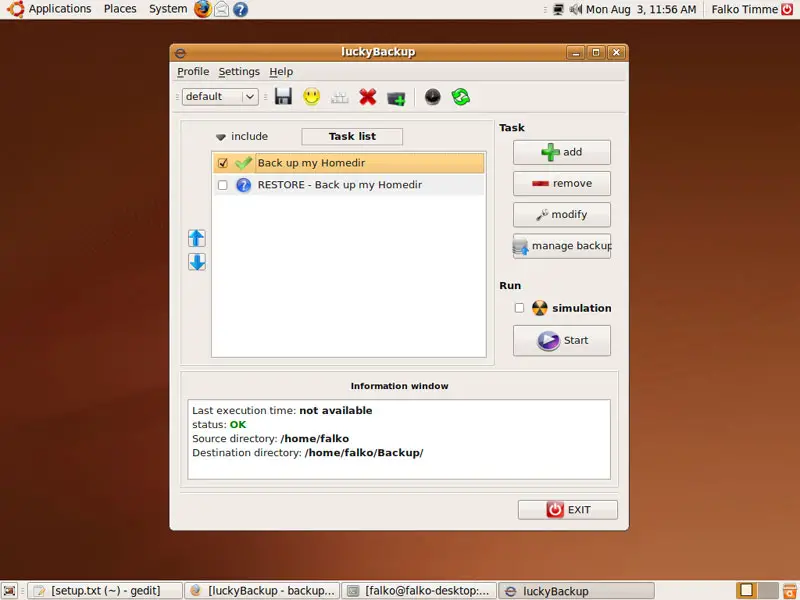Click the luckyBackup window title icon

point(180,53)
